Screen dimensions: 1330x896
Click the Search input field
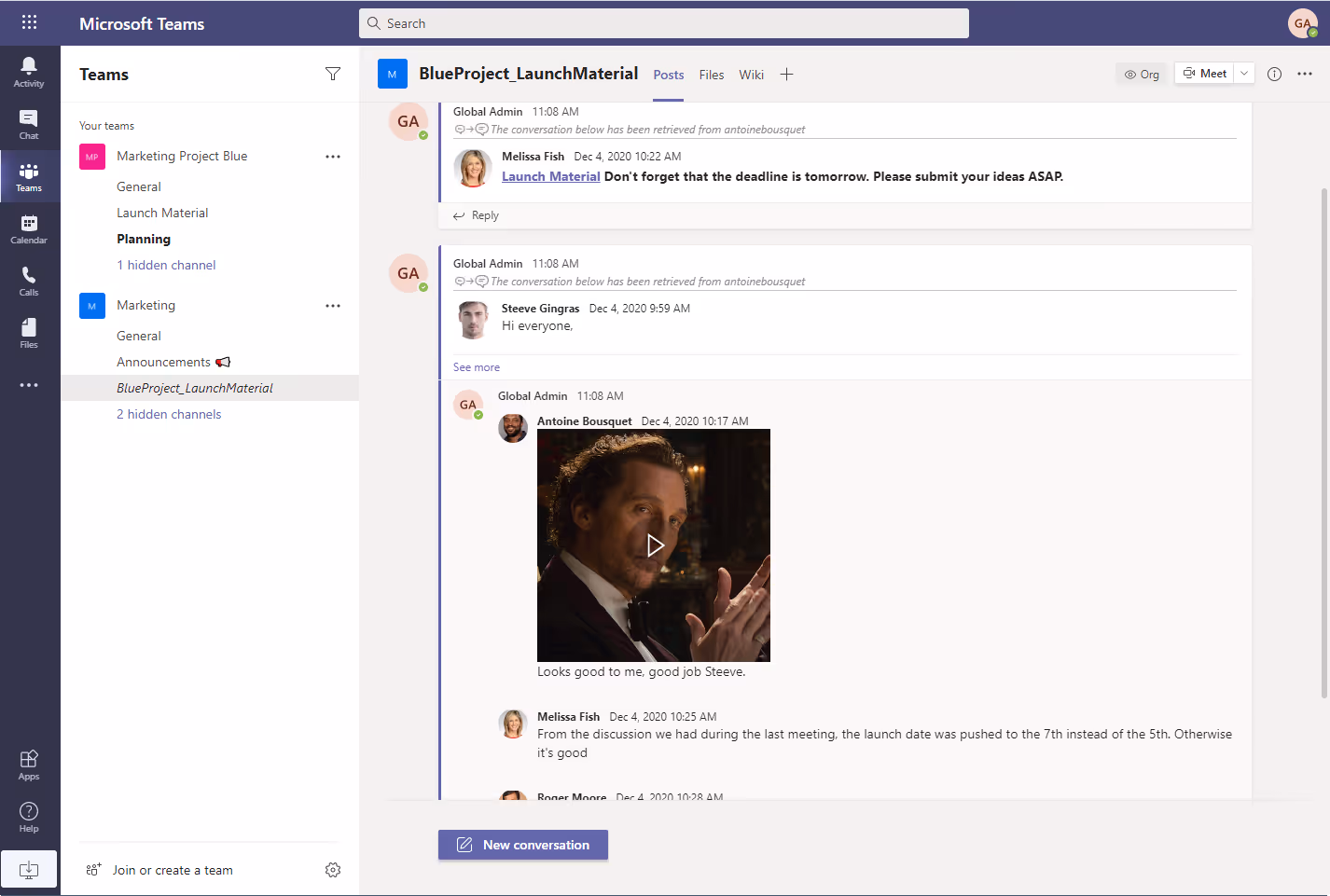(664, 23)
